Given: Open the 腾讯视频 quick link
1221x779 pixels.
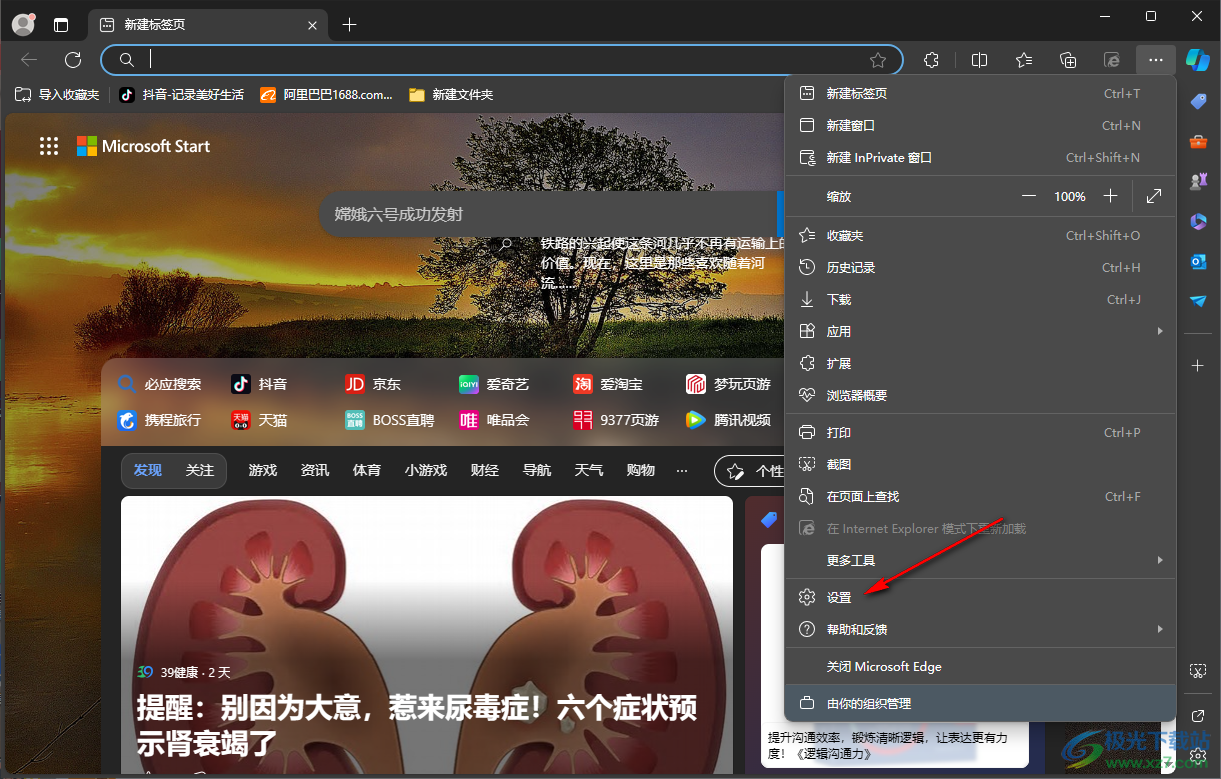Looking at the screenshot, I should pos(728,420).
